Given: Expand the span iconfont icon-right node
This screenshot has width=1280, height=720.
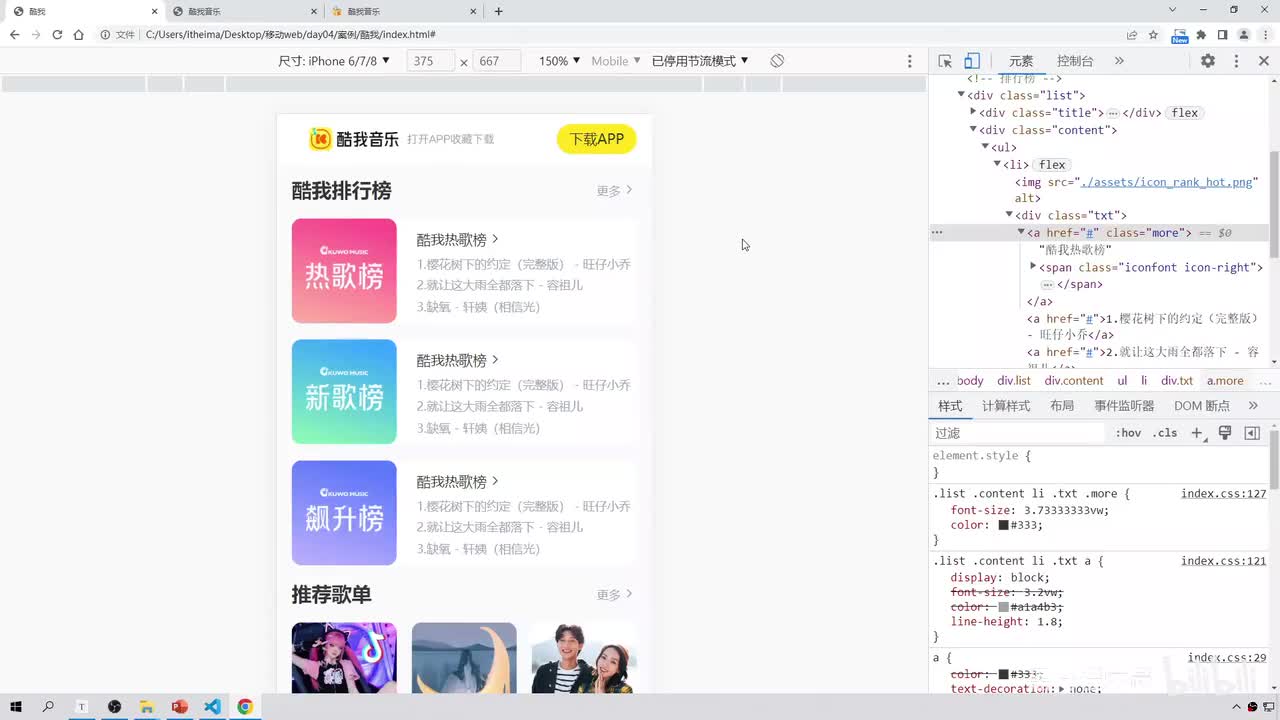Looking at the screenshot, I should click(x=1033, y=267).
